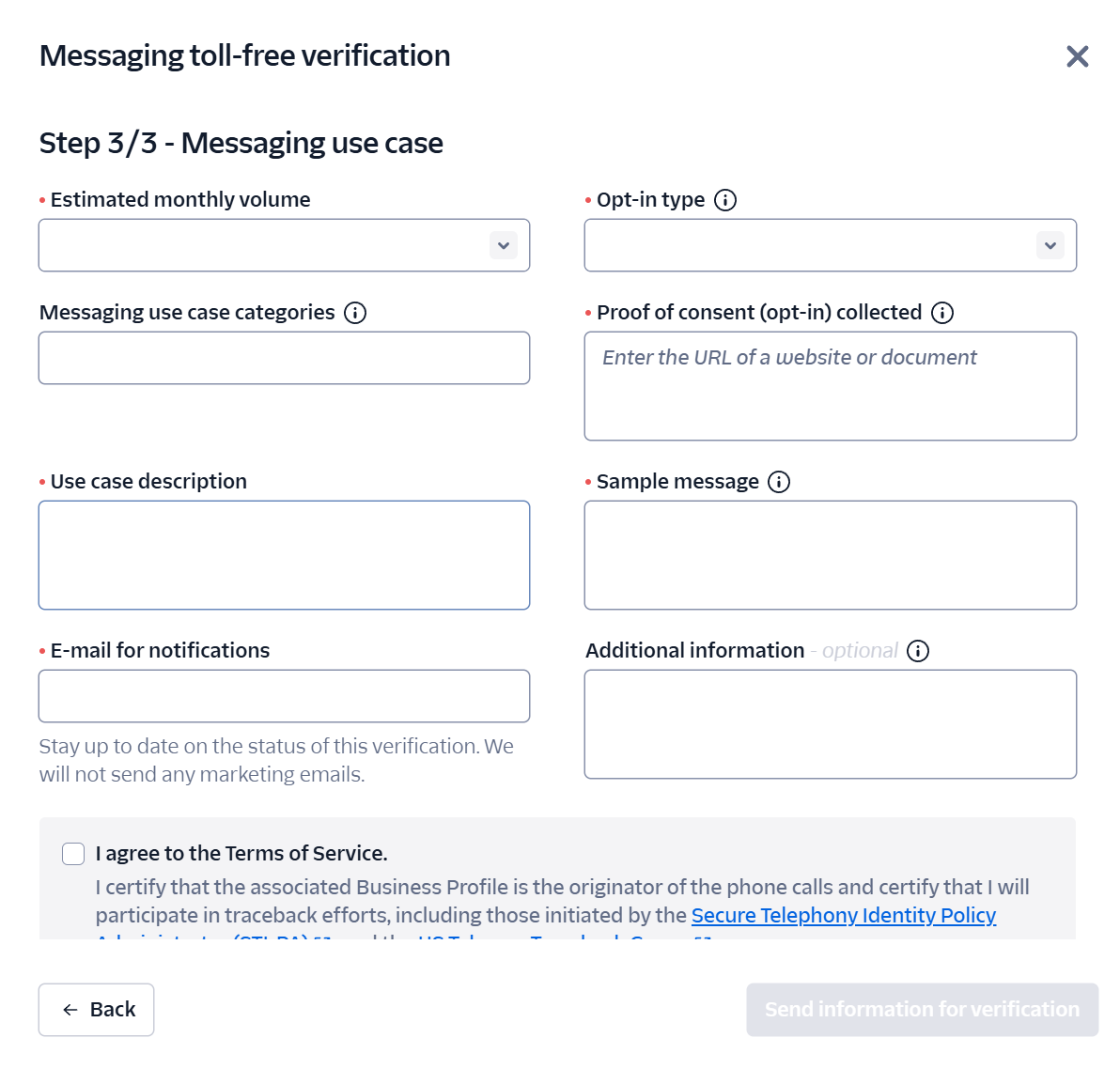Click the Back button

pyautogui.click(x=96, y=1009)
